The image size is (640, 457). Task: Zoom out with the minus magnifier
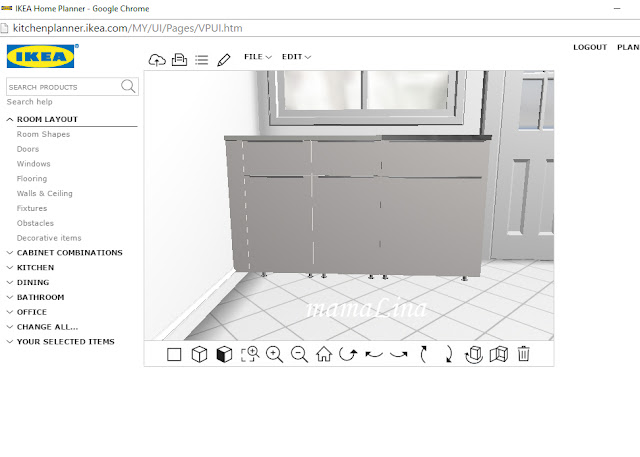coord(299,354)
